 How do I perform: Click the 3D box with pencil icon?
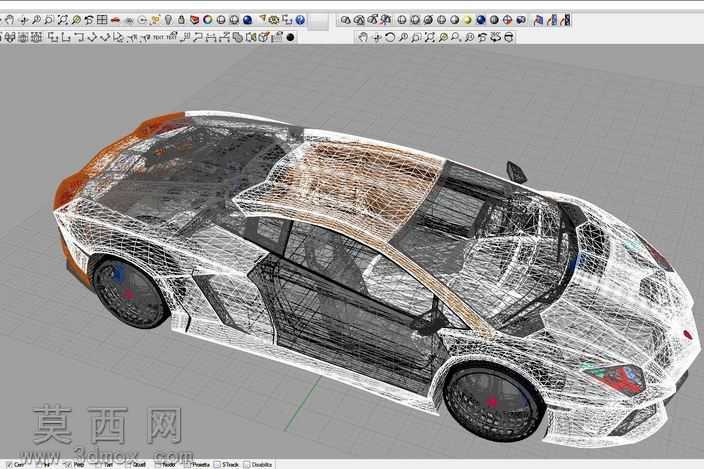point(264,37)
